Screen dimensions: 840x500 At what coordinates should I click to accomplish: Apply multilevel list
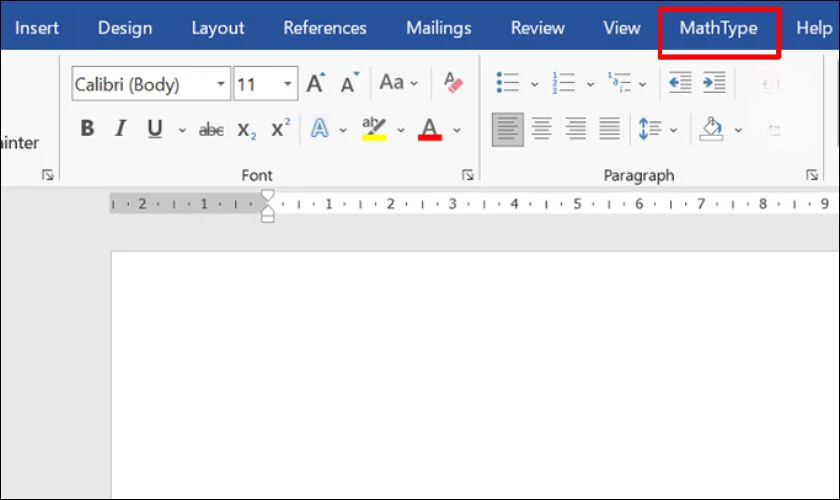click(x=619, y=83)
